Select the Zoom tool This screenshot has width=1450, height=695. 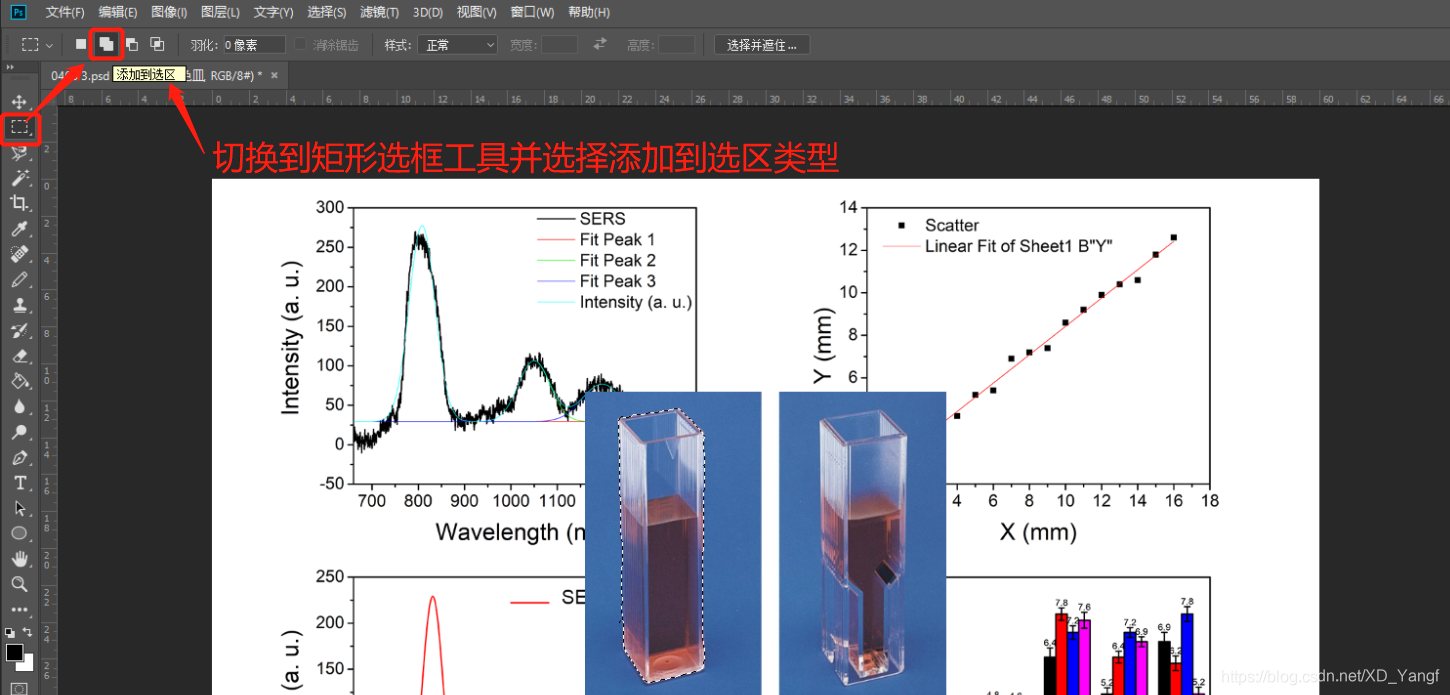pyautogui.click(x=19, y=584)
